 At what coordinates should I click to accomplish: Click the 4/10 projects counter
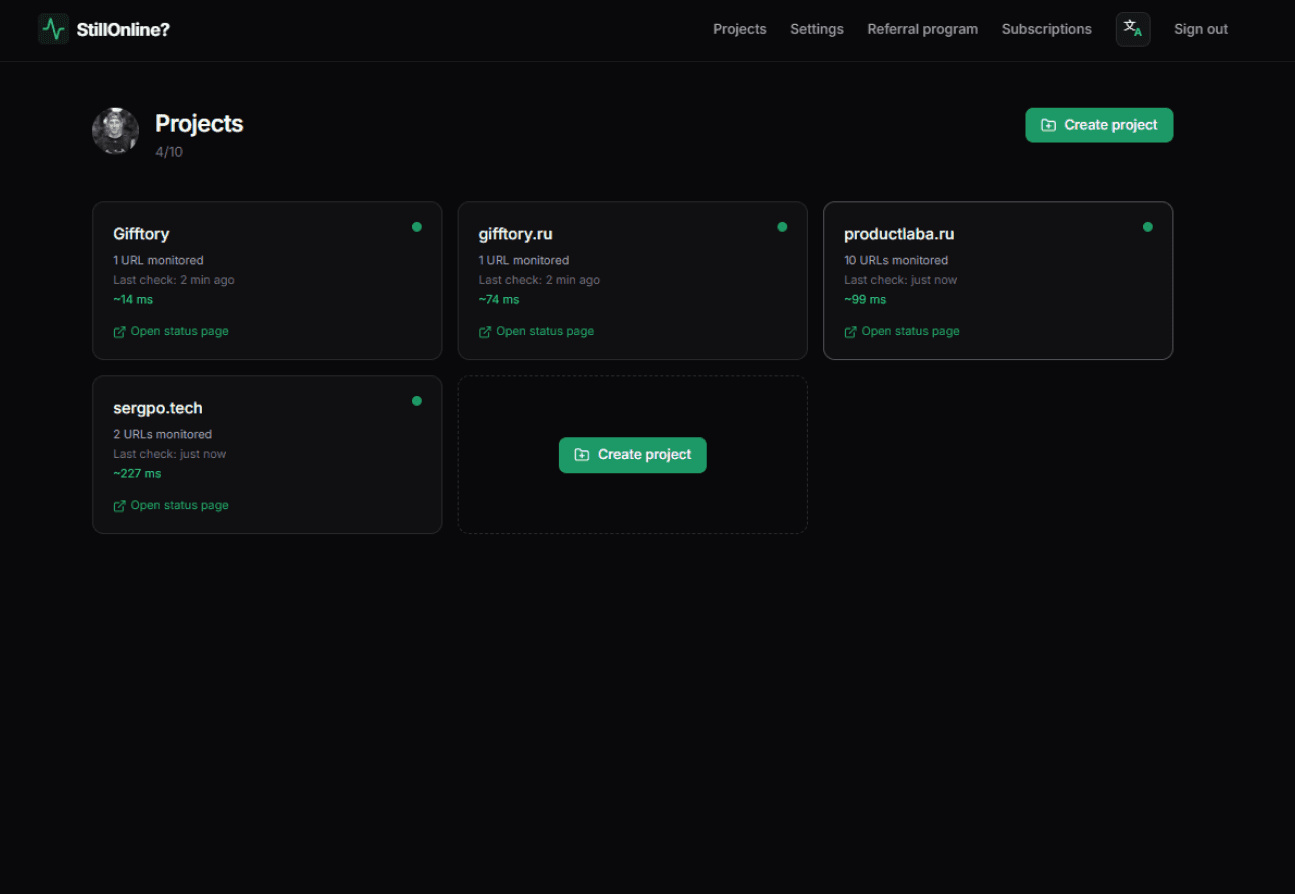169,152
